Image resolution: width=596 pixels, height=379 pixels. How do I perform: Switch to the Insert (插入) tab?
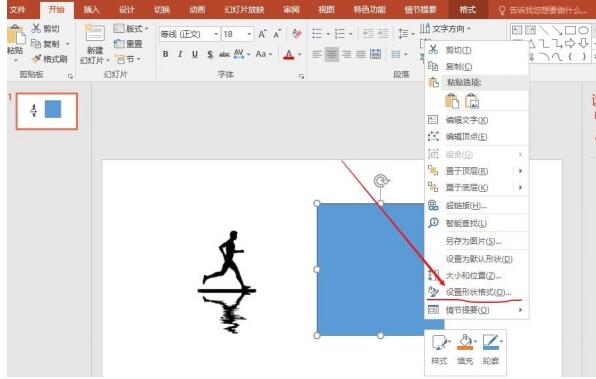tap(91, 10)
